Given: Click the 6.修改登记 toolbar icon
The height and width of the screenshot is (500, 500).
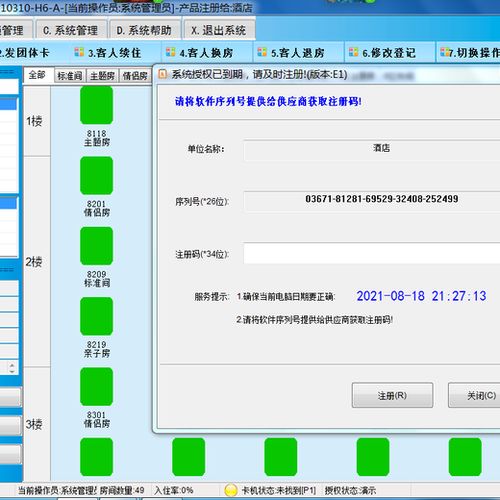Looking at the screenshot, I should tap(354, 52).
